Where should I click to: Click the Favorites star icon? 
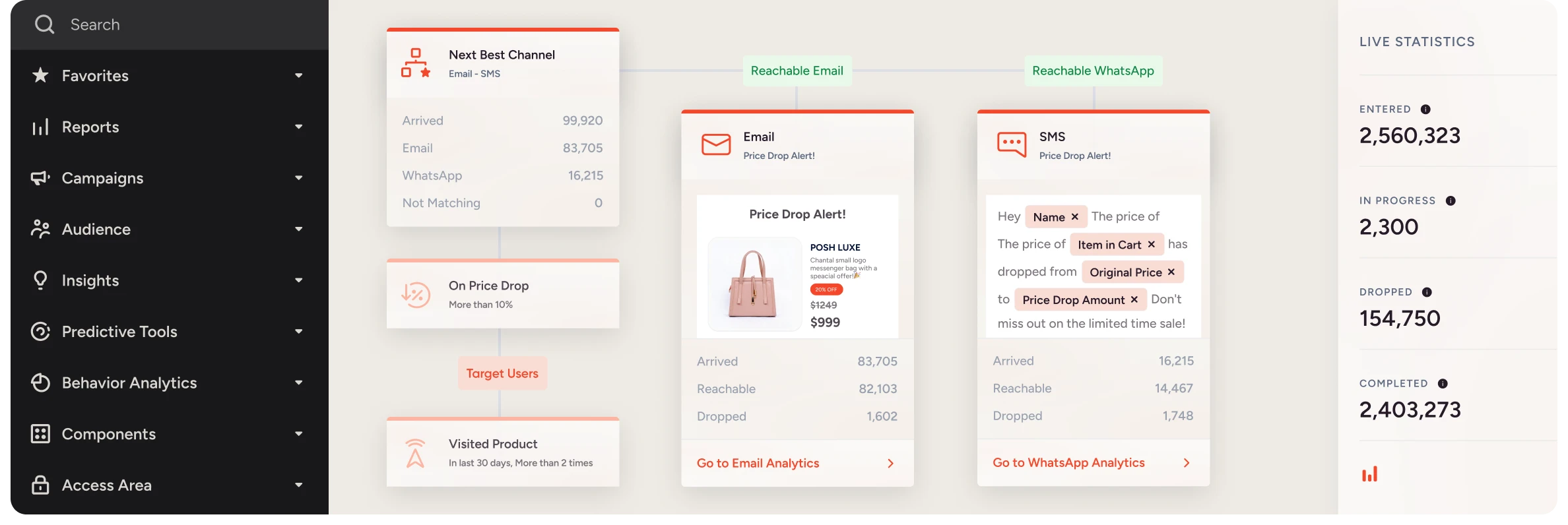[40, 75]
